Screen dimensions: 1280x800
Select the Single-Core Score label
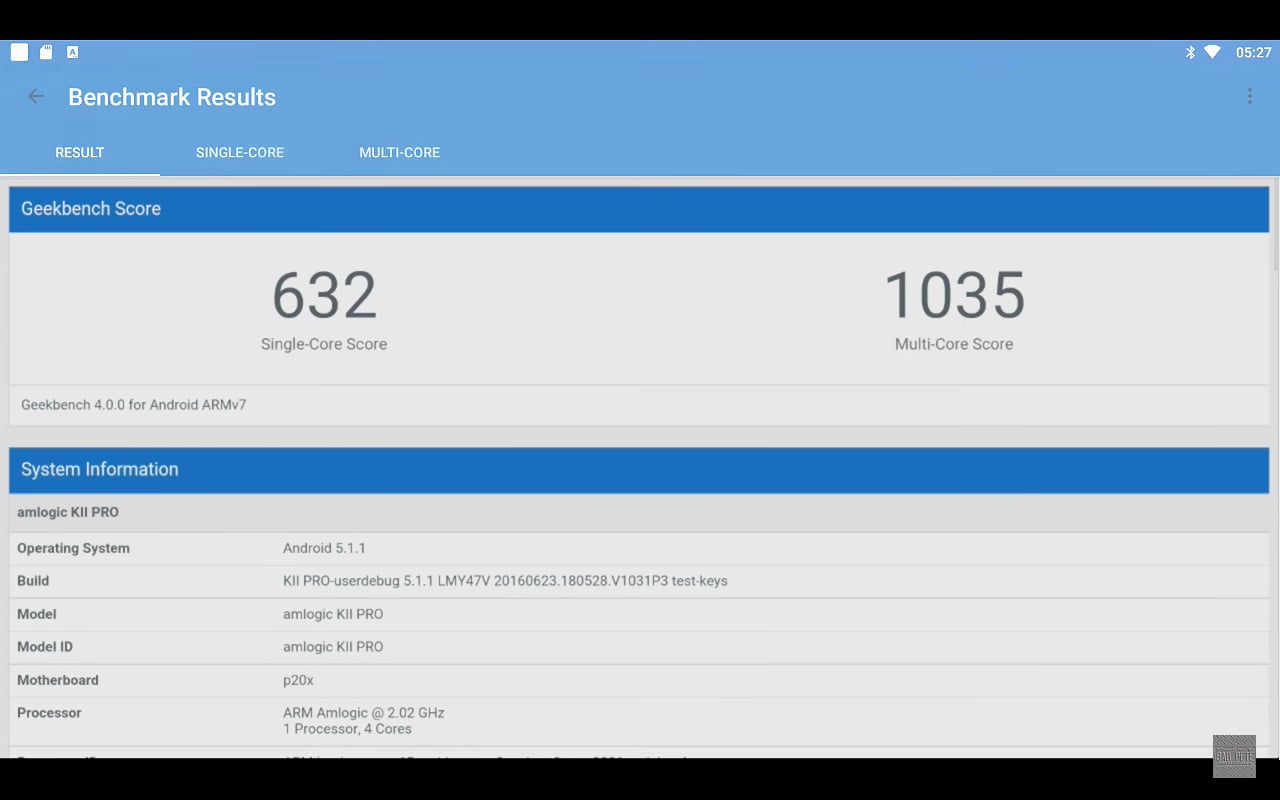pyautogui.click(x=324, y=344)
